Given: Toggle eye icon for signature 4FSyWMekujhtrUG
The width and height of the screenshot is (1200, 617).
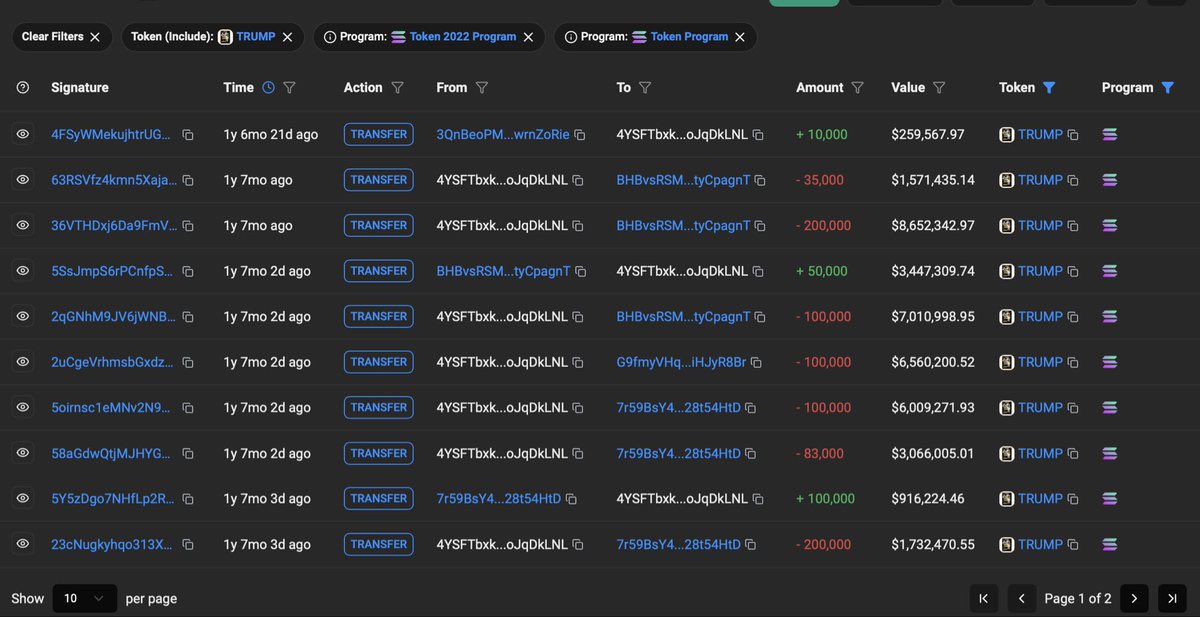Looking at the screenshot, I should (x=23, y=134).
